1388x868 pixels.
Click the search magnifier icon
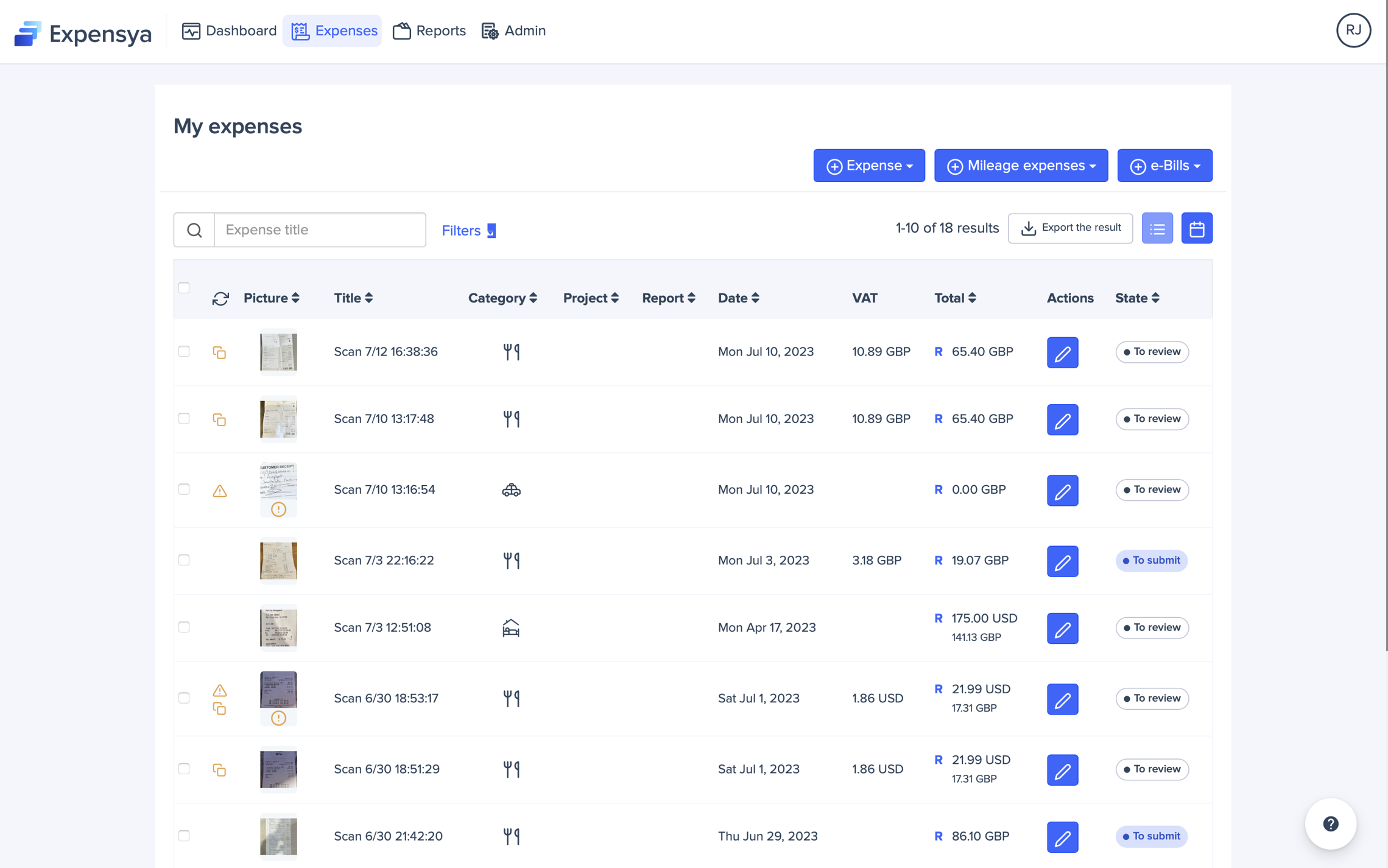pyautogui.click(x=194, y=230)
